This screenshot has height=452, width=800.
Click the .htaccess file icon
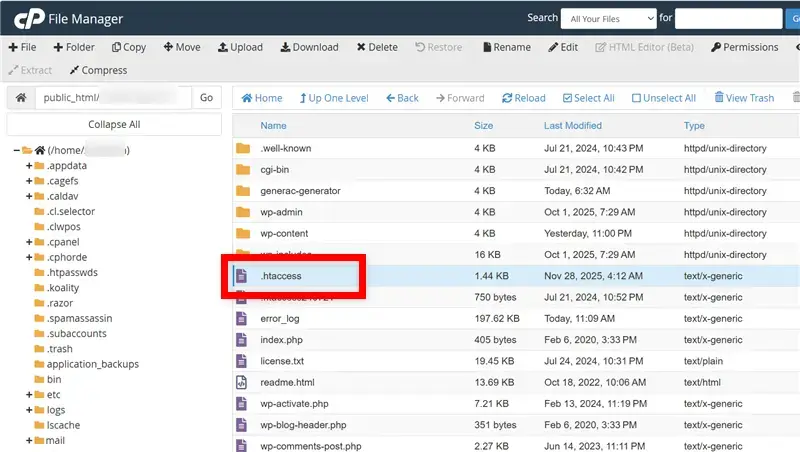pos(241,275)
